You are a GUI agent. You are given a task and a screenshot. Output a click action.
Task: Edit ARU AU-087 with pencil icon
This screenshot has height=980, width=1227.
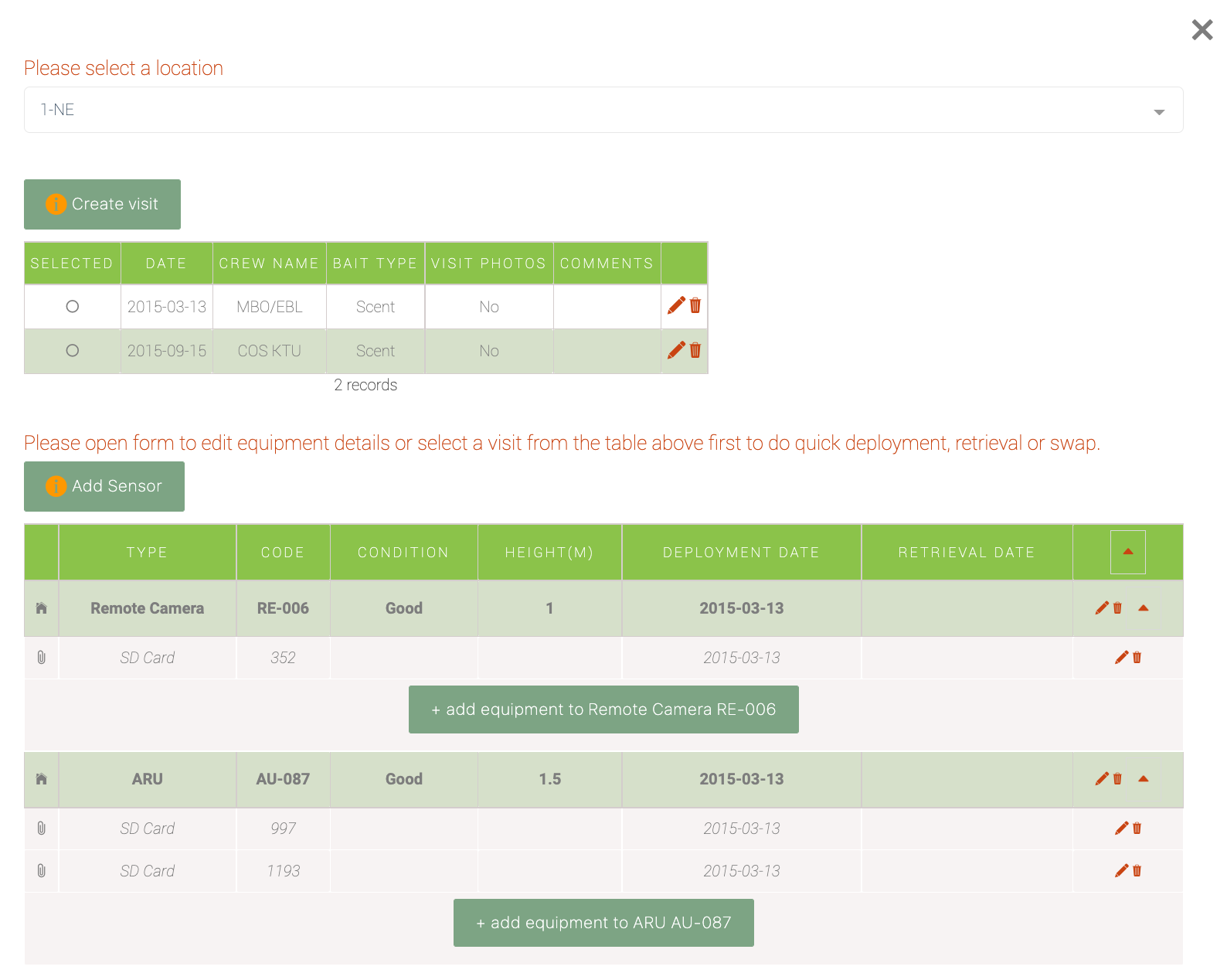[x=1102, y=779]
